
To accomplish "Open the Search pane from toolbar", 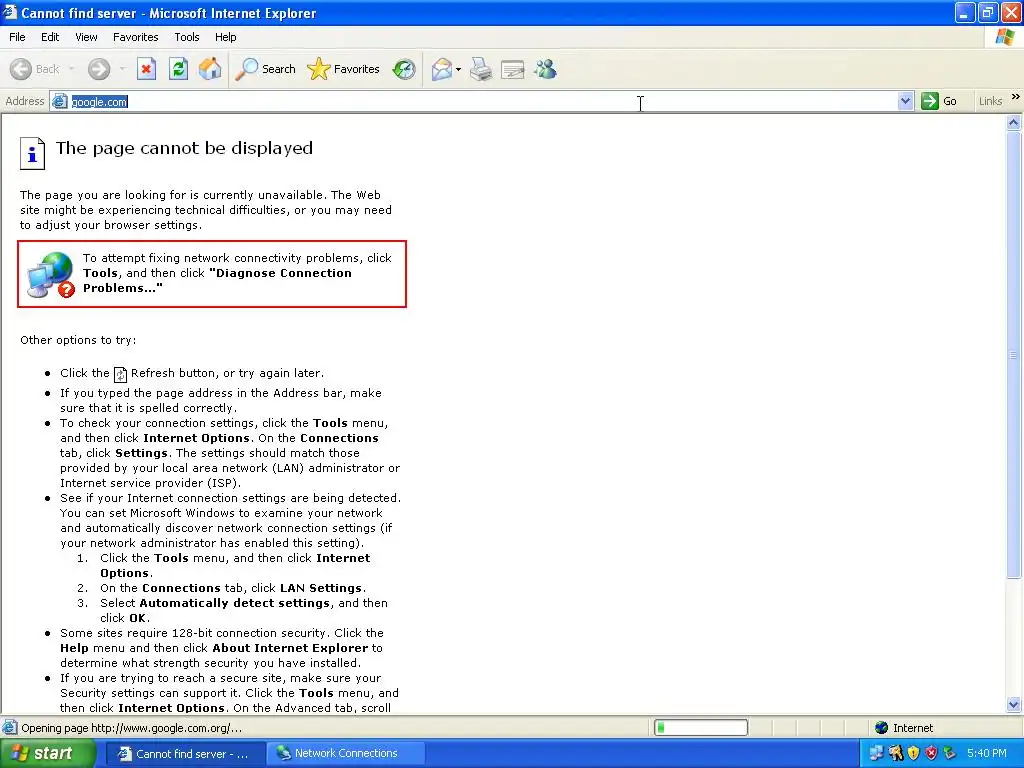I will point(265,69).
